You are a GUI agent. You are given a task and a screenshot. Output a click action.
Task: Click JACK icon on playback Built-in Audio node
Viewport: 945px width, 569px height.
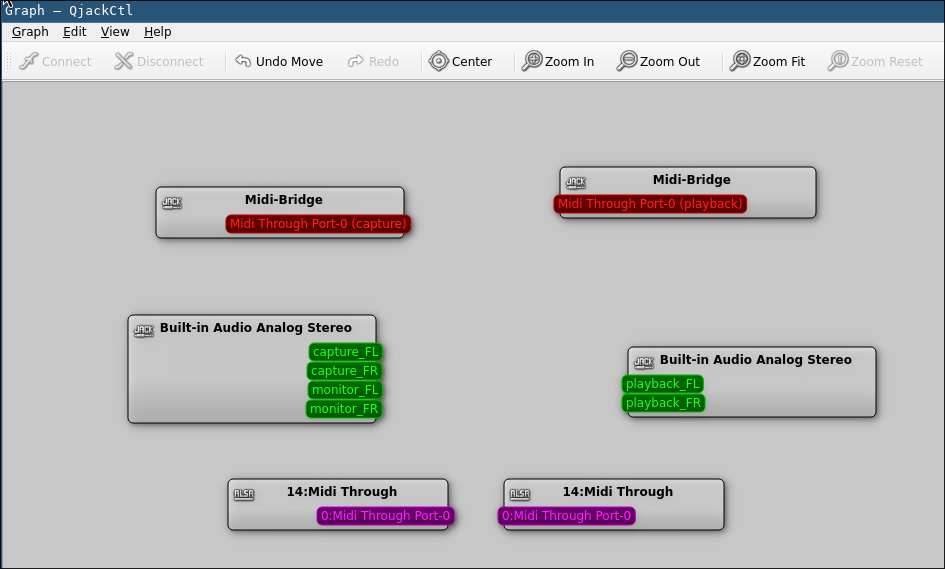coord(644,362)
